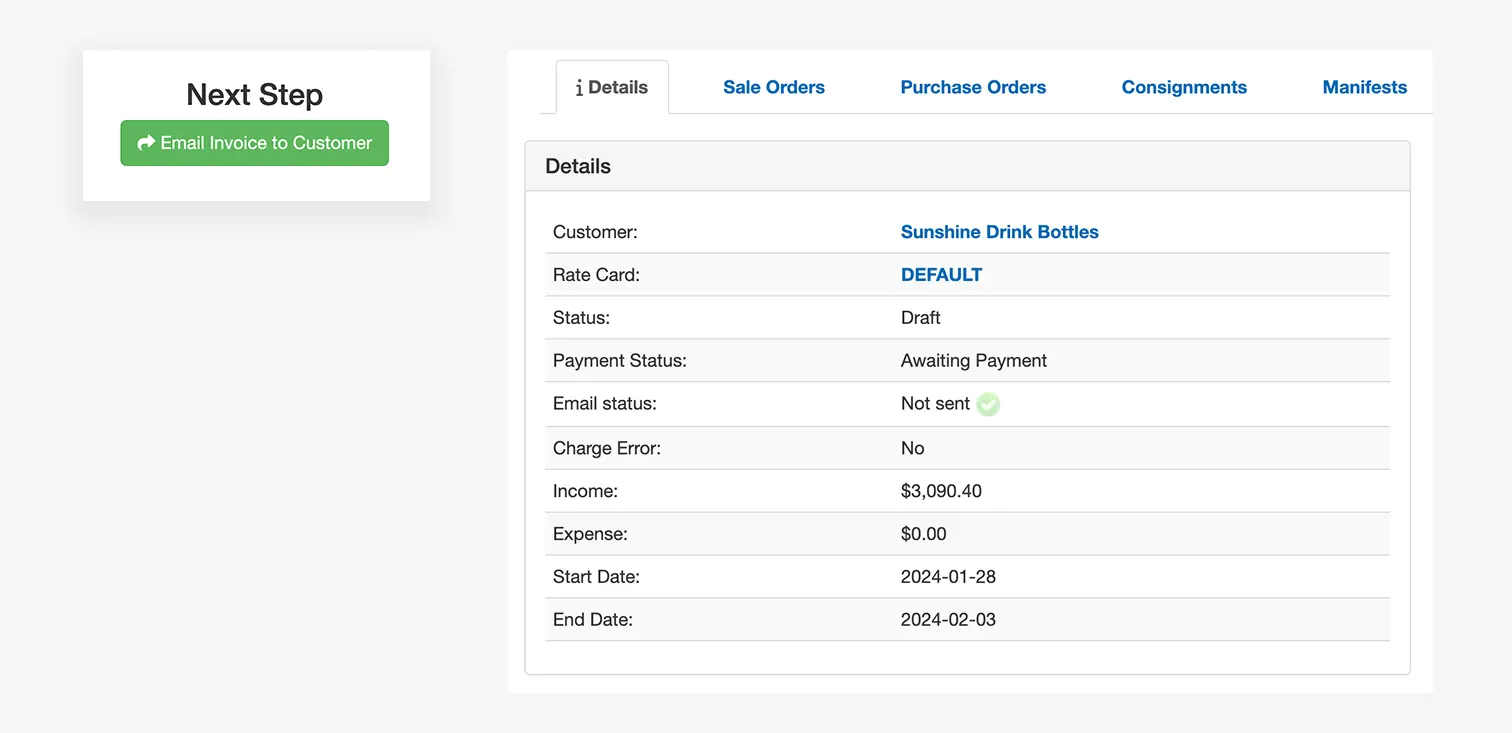Click the Income value $3,090.40
Viewport: 1512px width, 733px height.
tap(941, 491)
